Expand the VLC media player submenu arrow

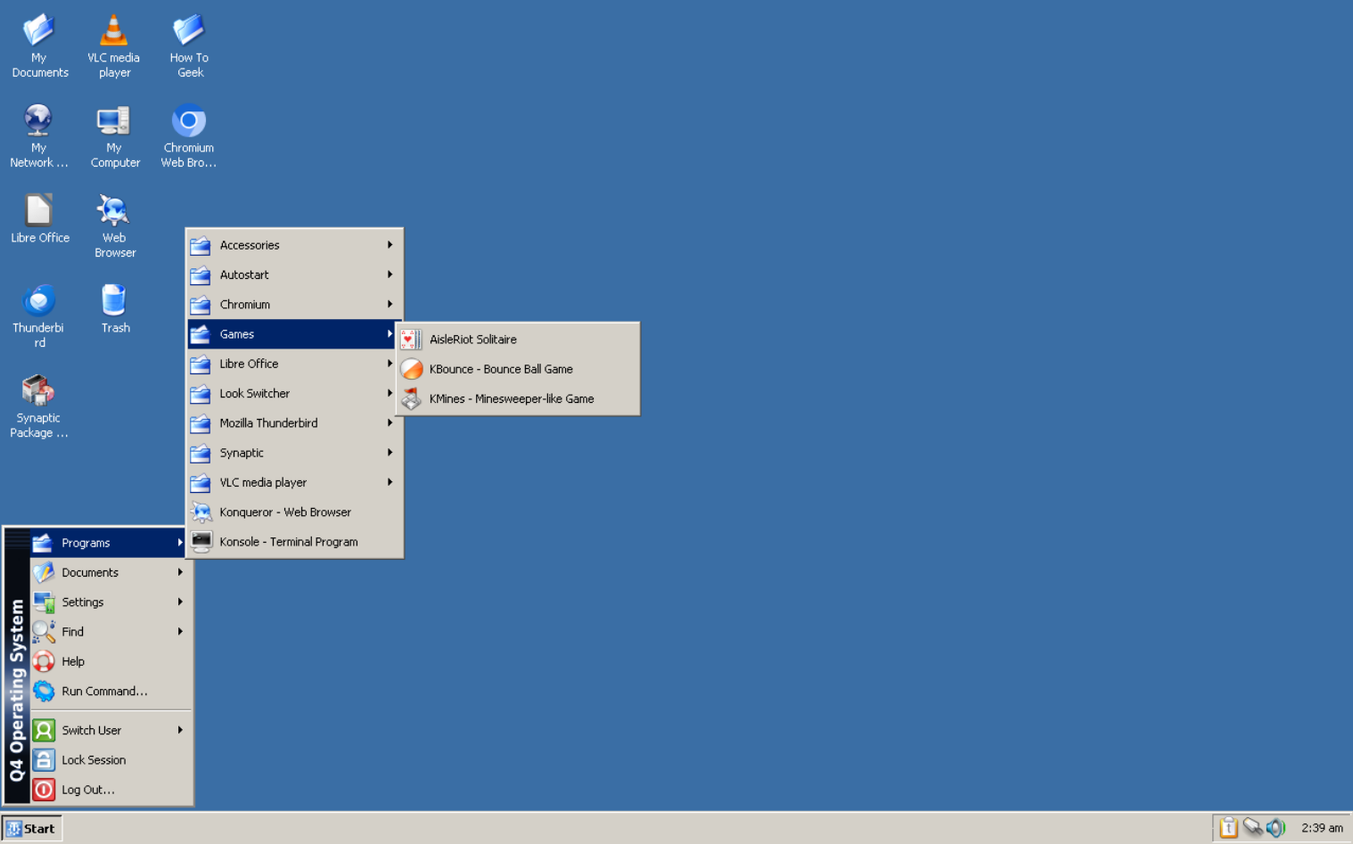(x=390, y=482)
